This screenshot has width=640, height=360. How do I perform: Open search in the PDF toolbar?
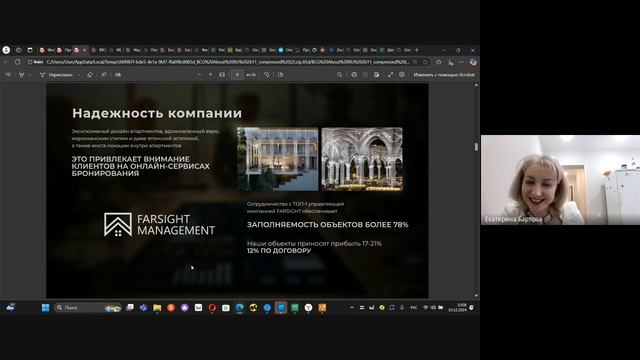pyautogui.click(x=340, y=75)
